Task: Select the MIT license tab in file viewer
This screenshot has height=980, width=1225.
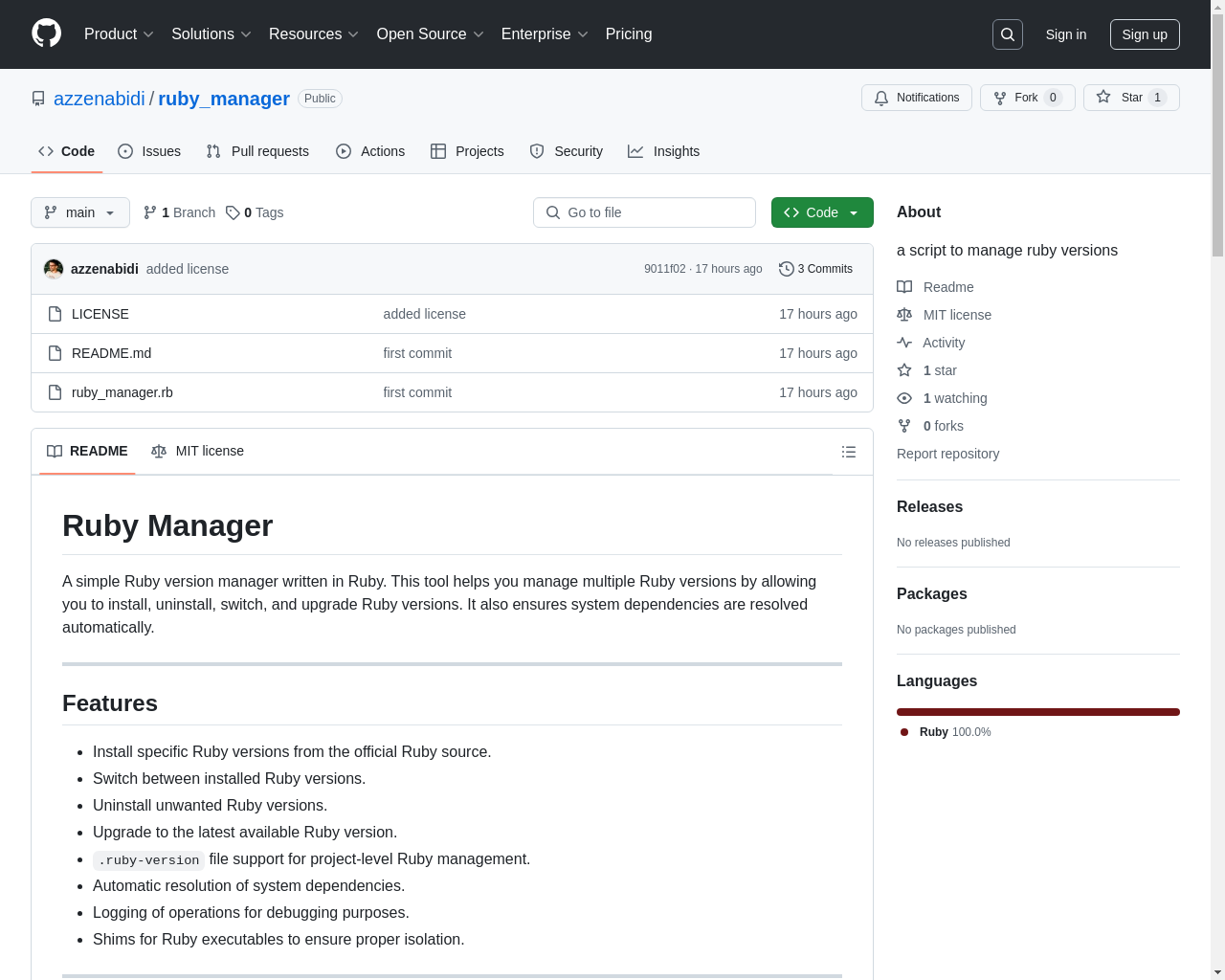Action: coord(197,451)
